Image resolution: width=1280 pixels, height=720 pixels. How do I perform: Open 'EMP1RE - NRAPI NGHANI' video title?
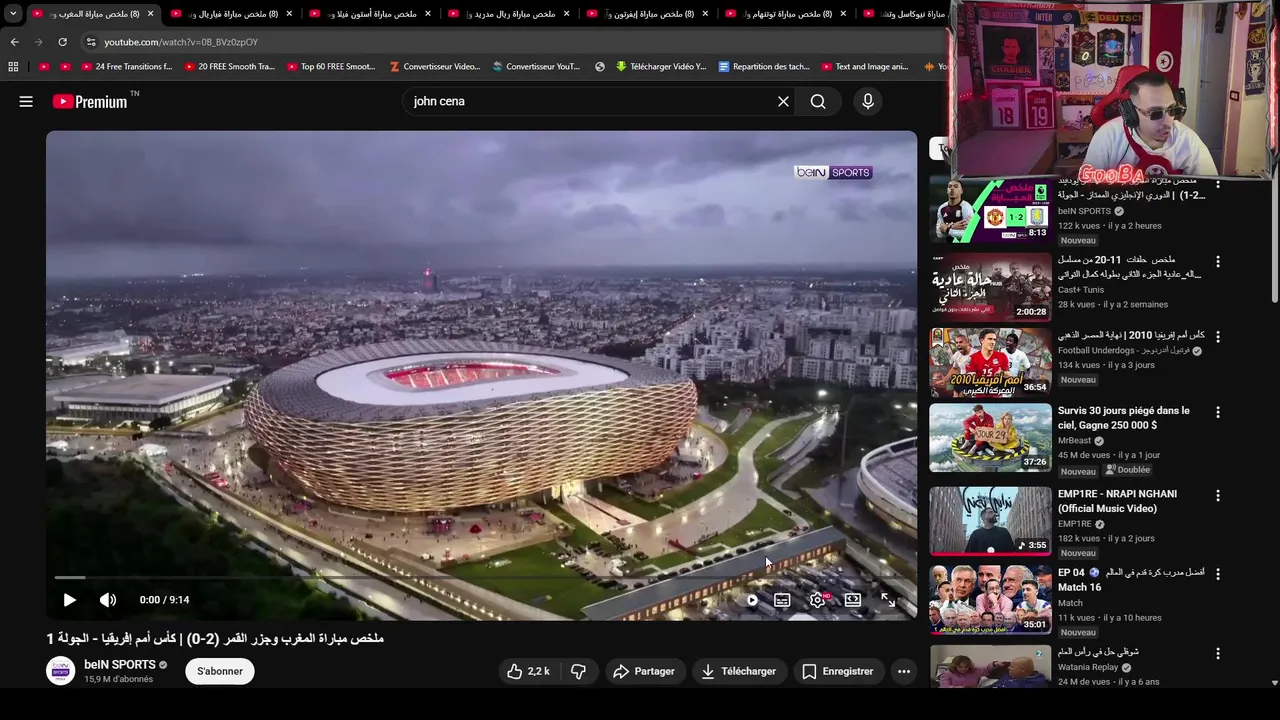(1118, 501)
